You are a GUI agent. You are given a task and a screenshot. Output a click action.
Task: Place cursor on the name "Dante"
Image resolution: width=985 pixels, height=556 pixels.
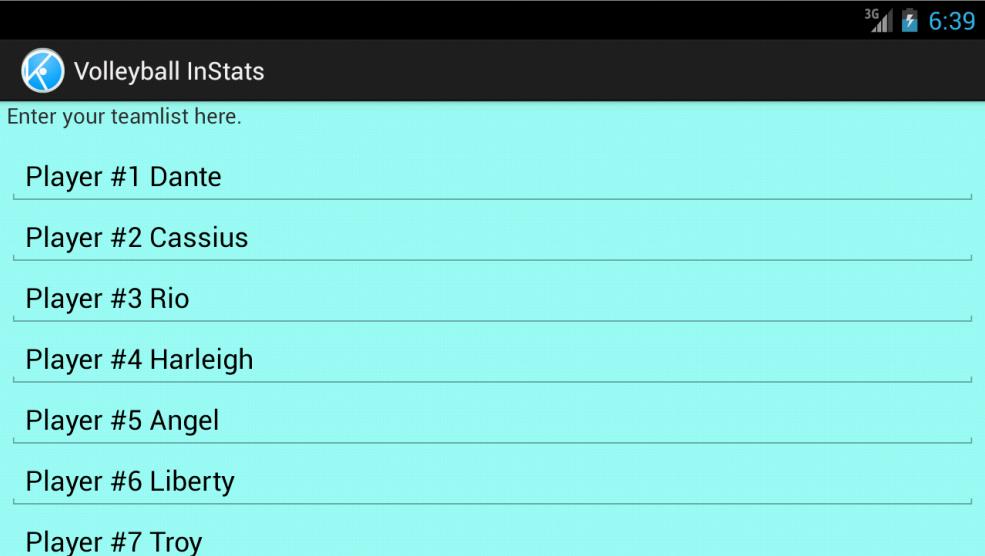tap(185, 177)
